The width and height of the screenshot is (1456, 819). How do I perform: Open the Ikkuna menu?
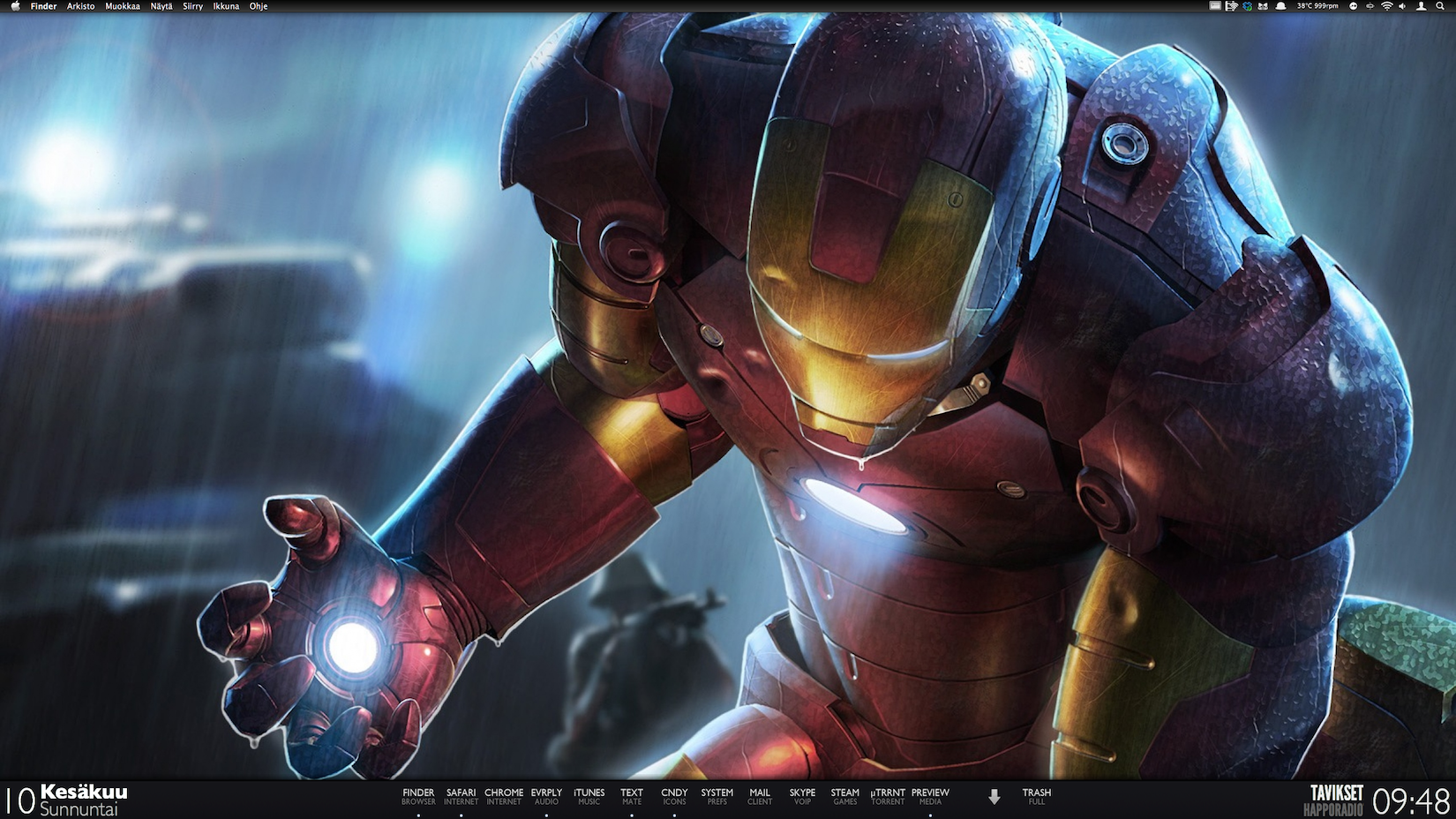click(226, 6)
